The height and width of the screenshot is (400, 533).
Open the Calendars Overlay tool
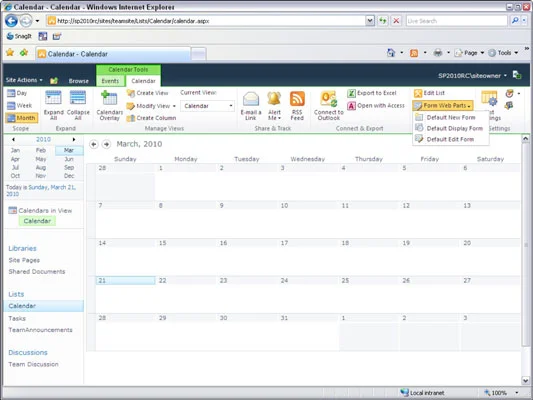pos(109,105)
